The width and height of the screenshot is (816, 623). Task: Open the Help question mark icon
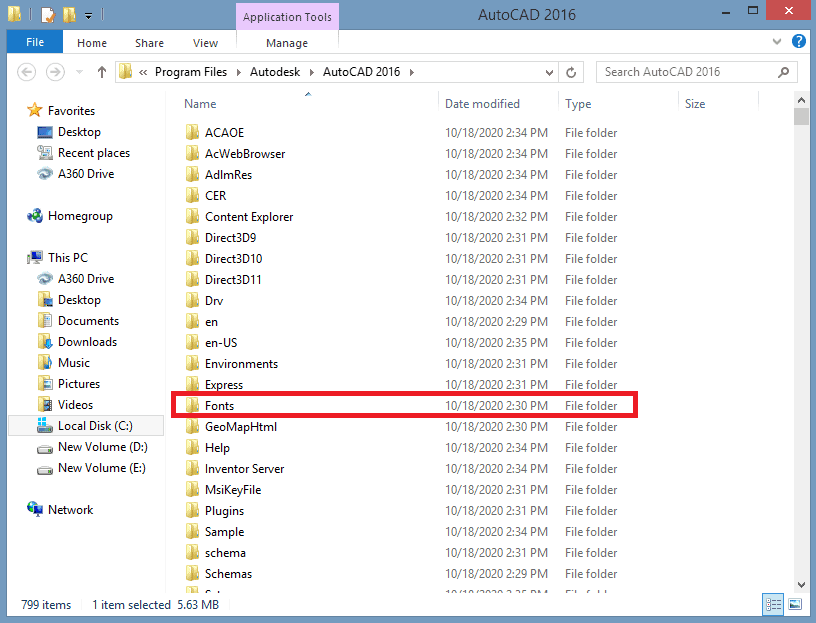coord(798,41)
